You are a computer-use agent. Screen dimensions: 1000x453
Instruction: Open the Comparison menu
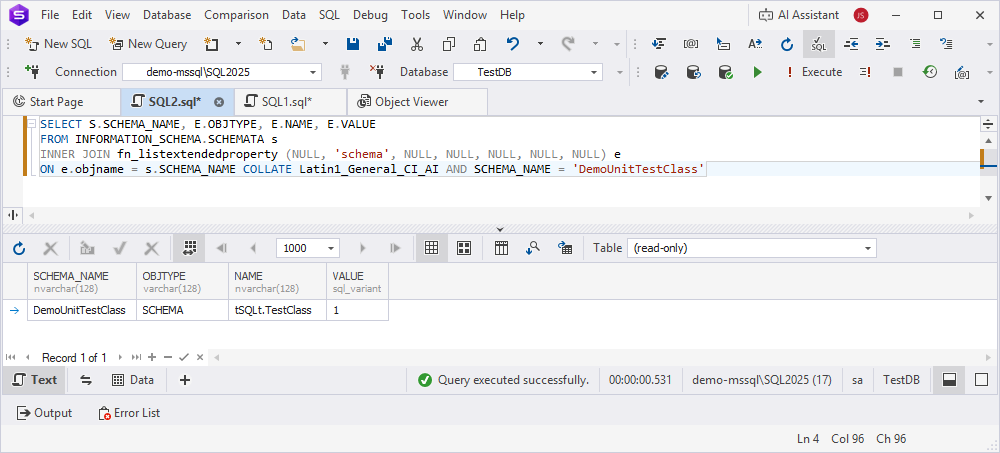pos(237,15)
